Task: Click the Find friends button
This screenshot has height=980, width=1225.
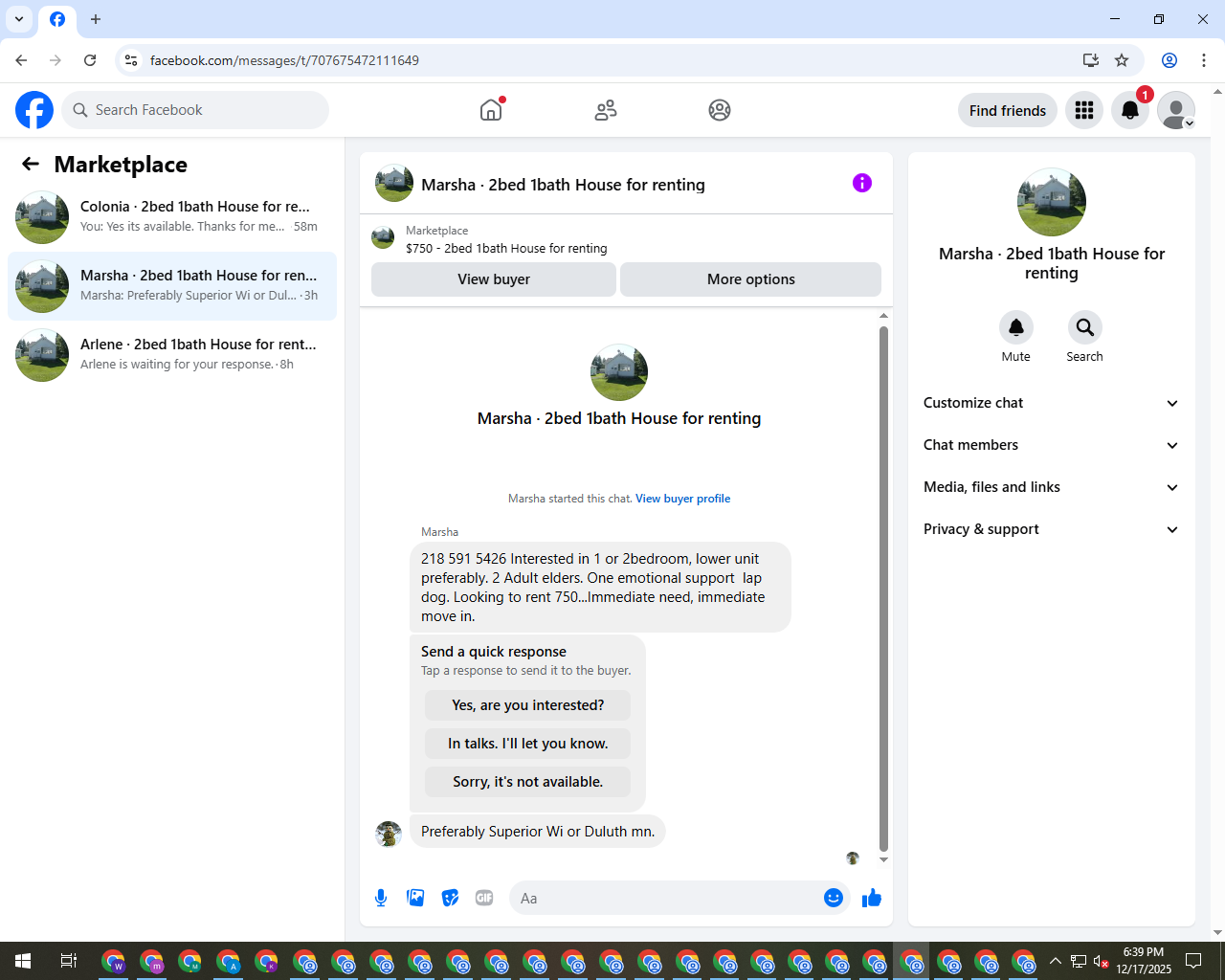Action: (1008, 110)
